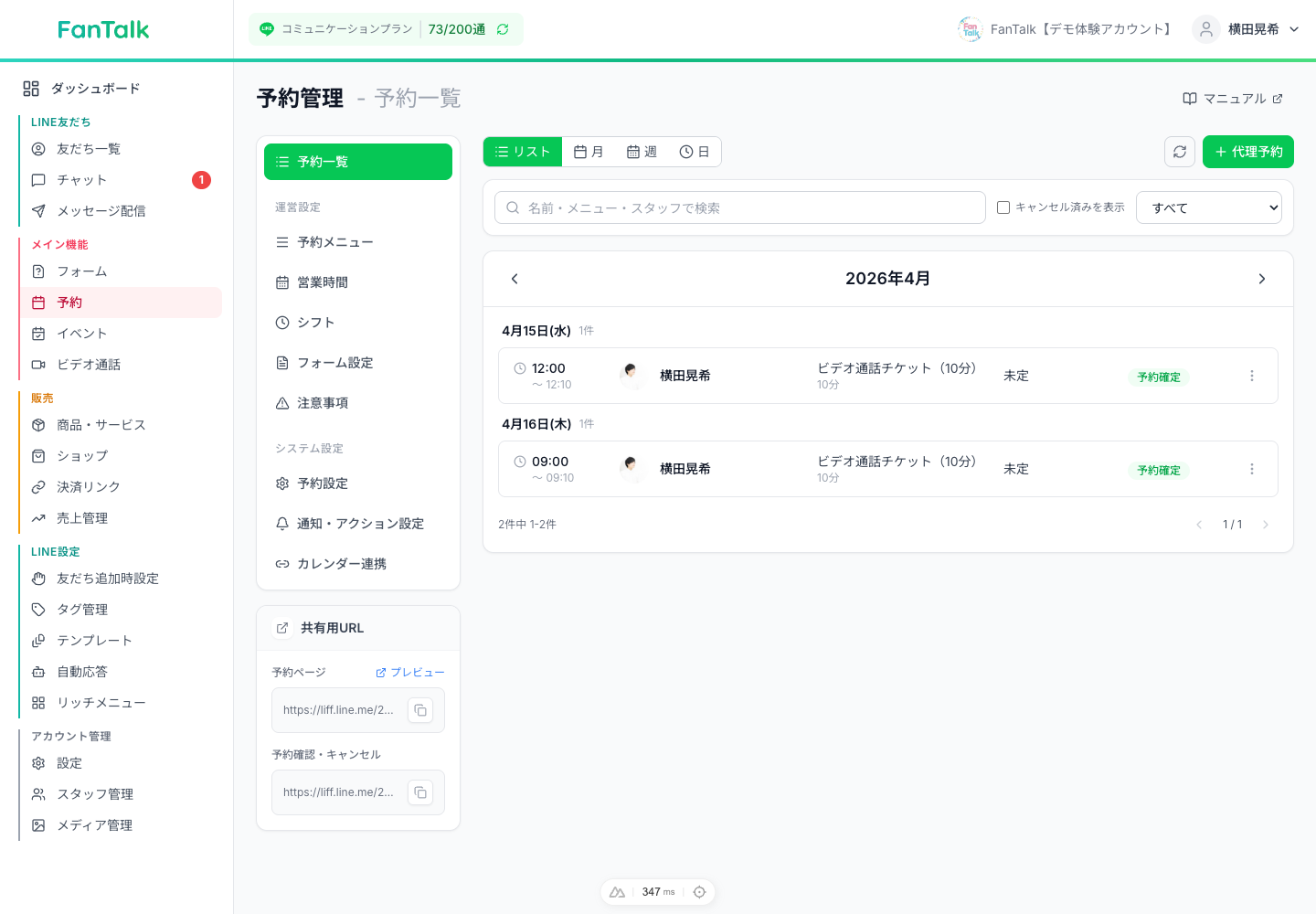The image size is (1316, 914).
Task: Open ショップ in sidebar
Action: [x=121, y=456]
